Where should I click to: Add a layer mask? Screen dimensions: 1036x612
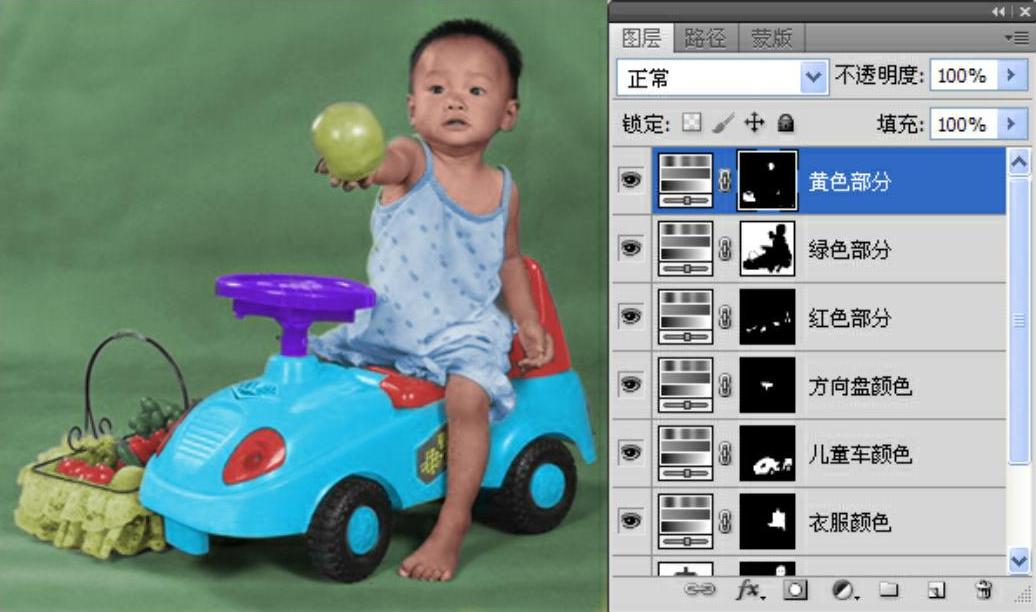[795, 589]
